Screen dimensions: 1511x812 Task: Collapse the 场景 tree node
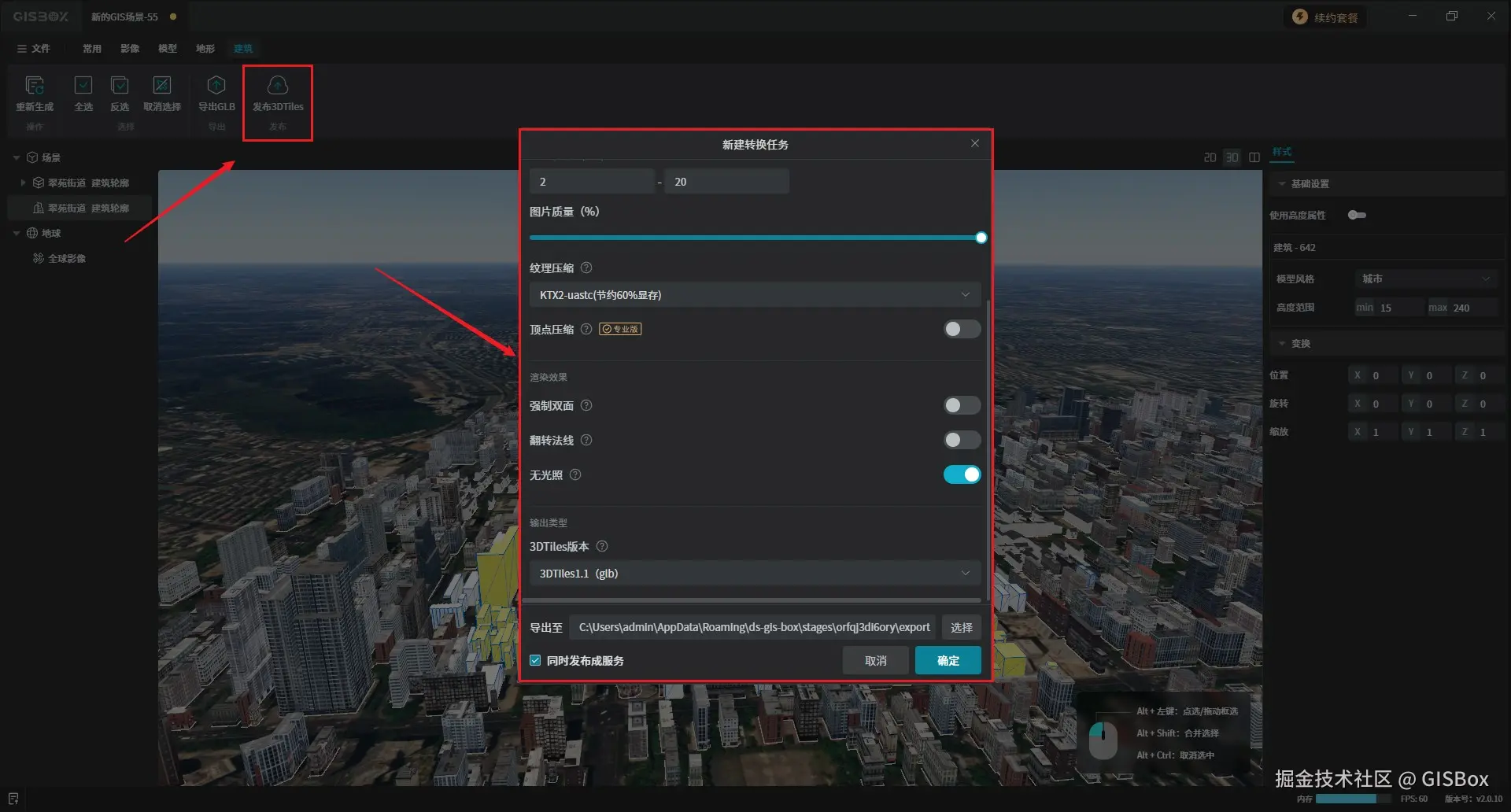(x=17, y=158)
